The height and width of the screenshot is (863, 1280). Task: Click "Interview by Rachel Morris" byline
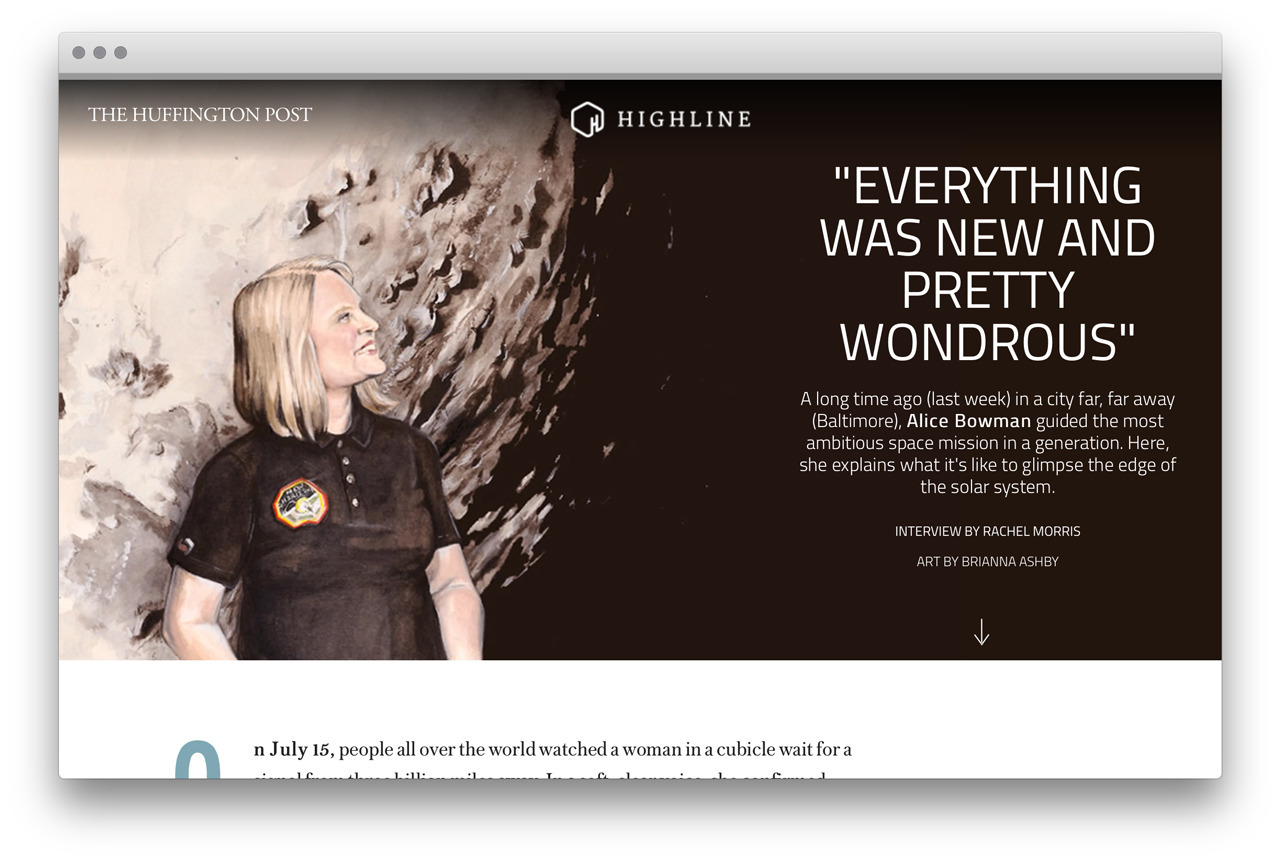[988, 531]
